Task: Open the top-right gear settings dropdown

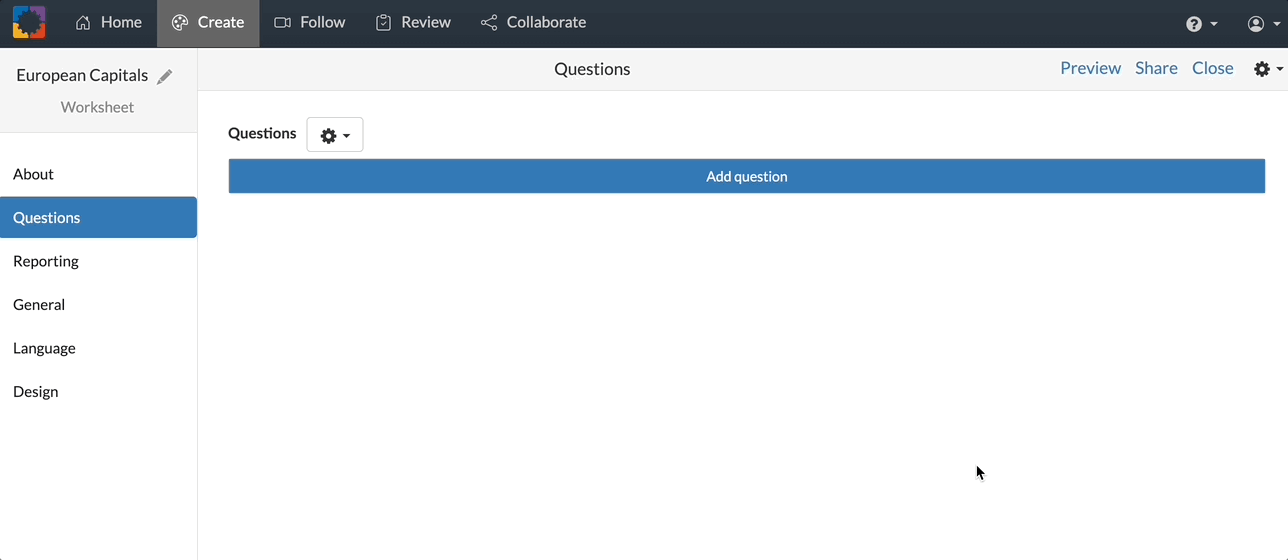Action: click(1268, 69)
